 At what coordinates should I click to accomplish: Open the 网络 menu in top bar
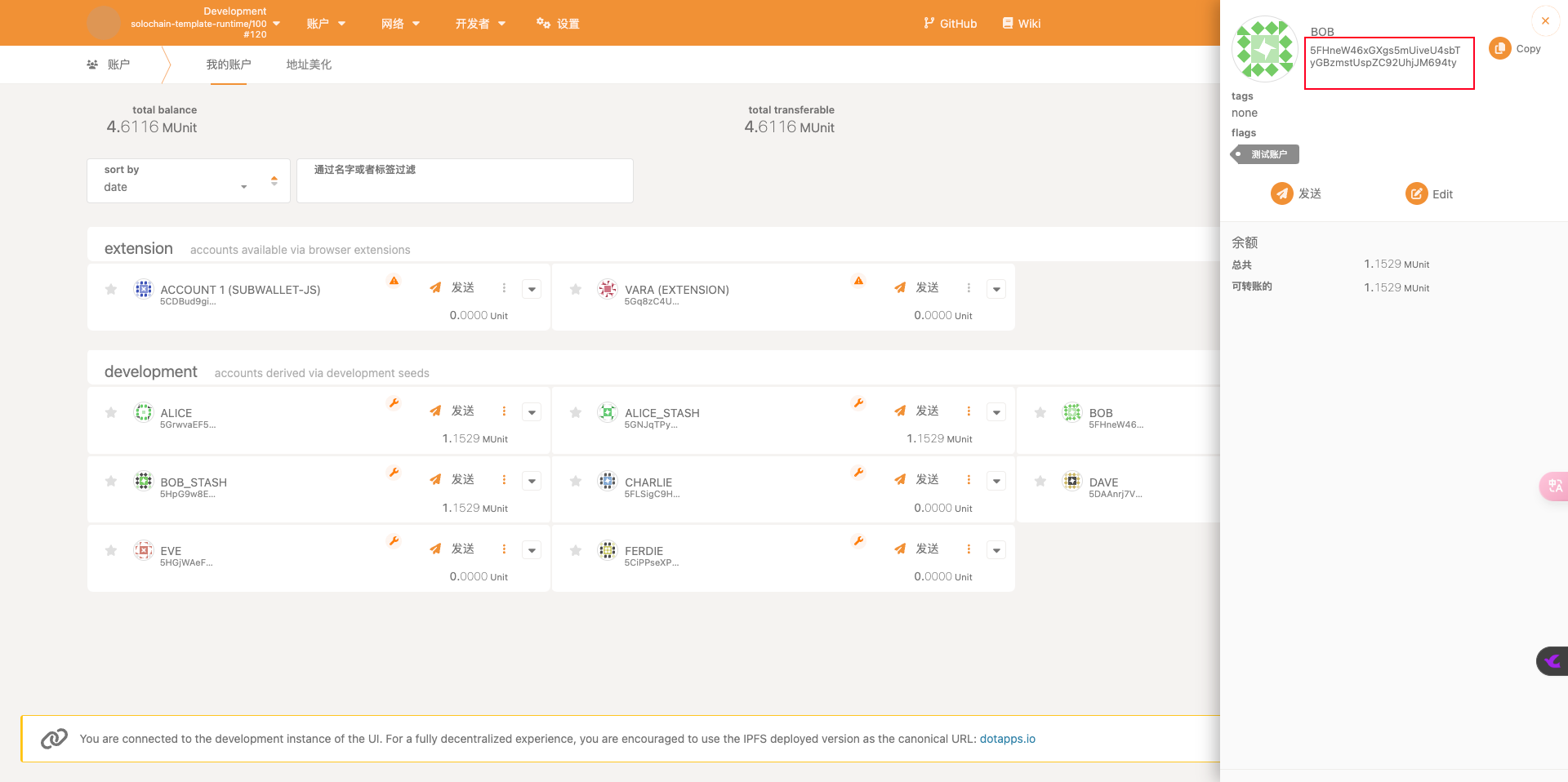400,24
